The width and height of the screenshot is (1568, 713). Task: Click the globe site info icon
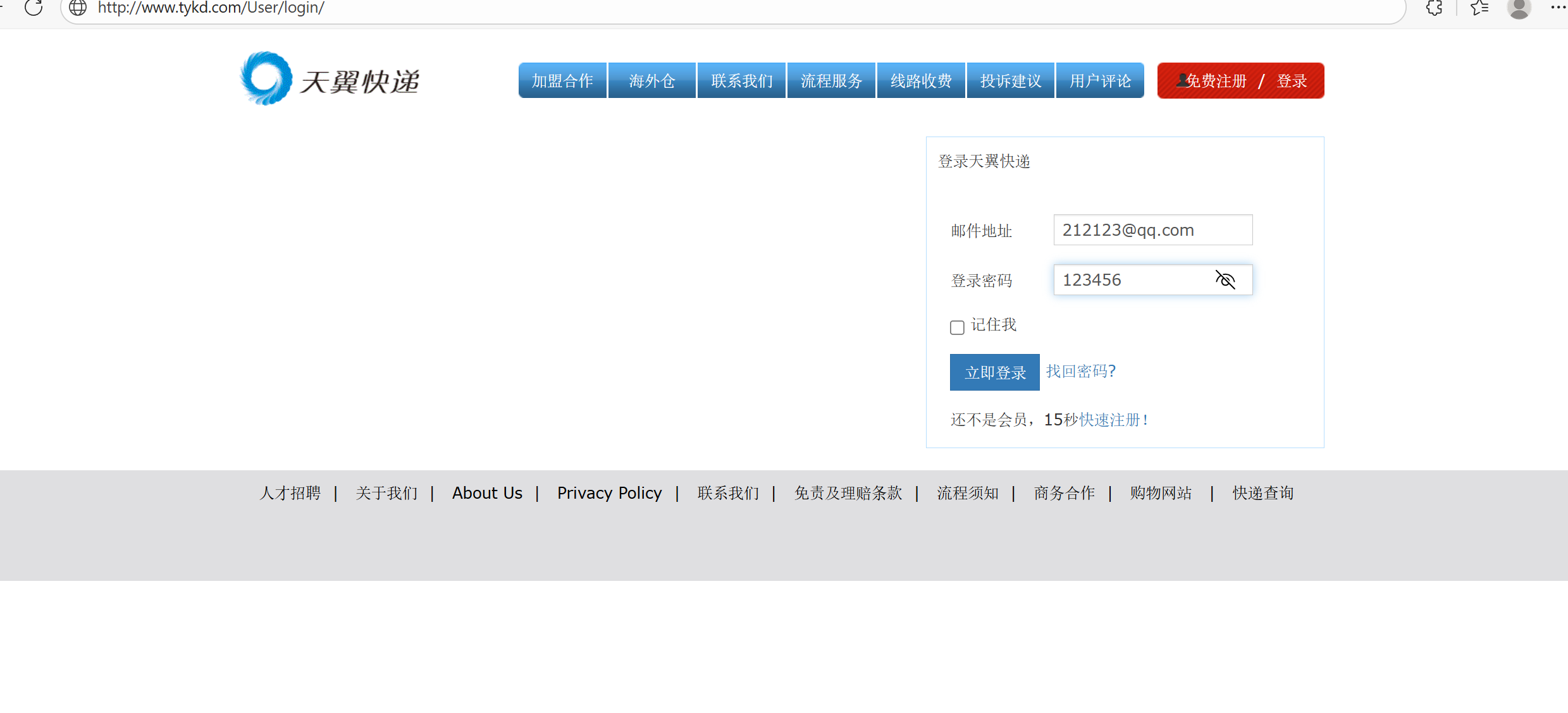click(x=78, y=8)
